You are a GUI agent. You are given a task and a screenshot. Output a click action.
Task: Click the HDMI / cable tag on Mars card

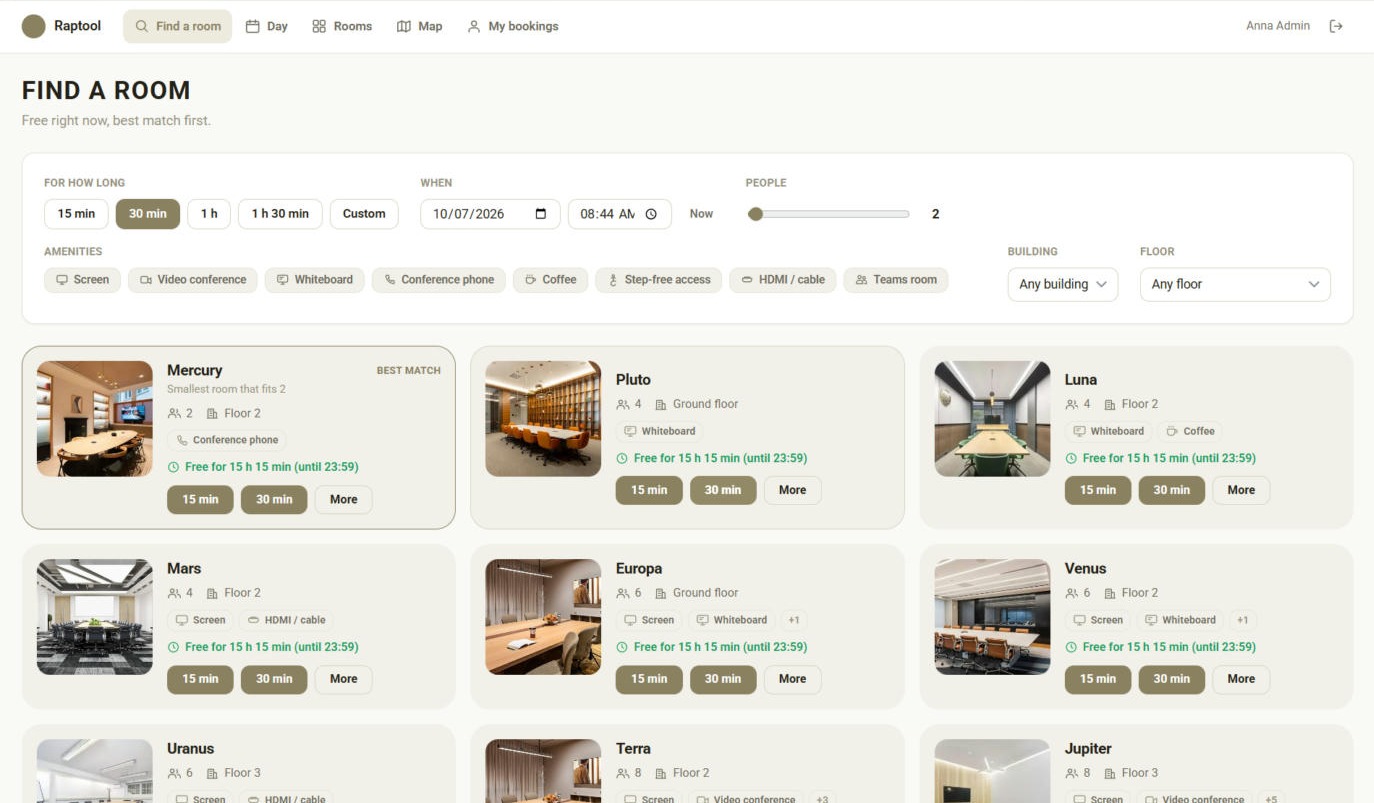pyautogui.click(x=287, y=620)
